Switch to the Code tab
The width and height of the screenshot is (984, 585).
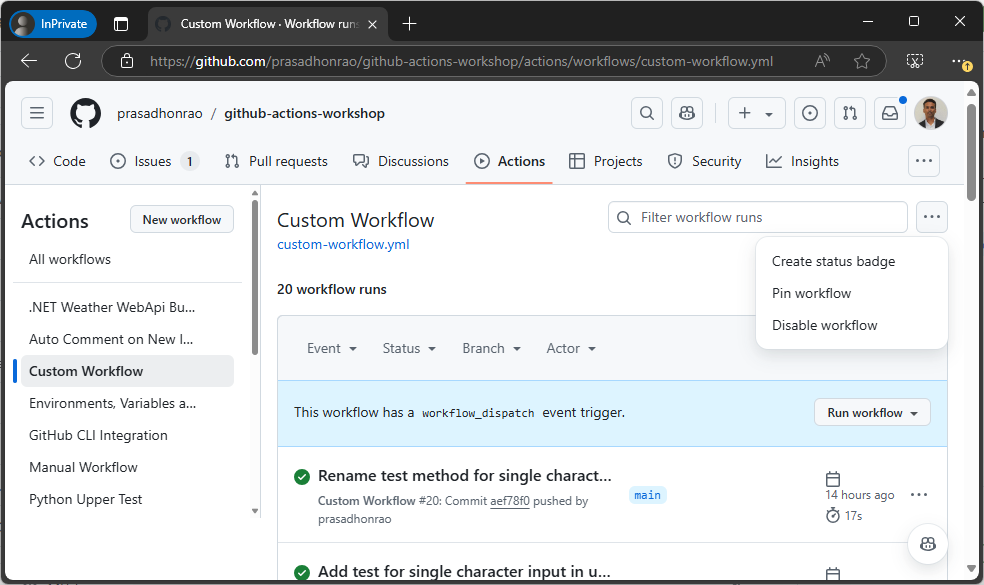pyautogui.click(x=57, y=161)
